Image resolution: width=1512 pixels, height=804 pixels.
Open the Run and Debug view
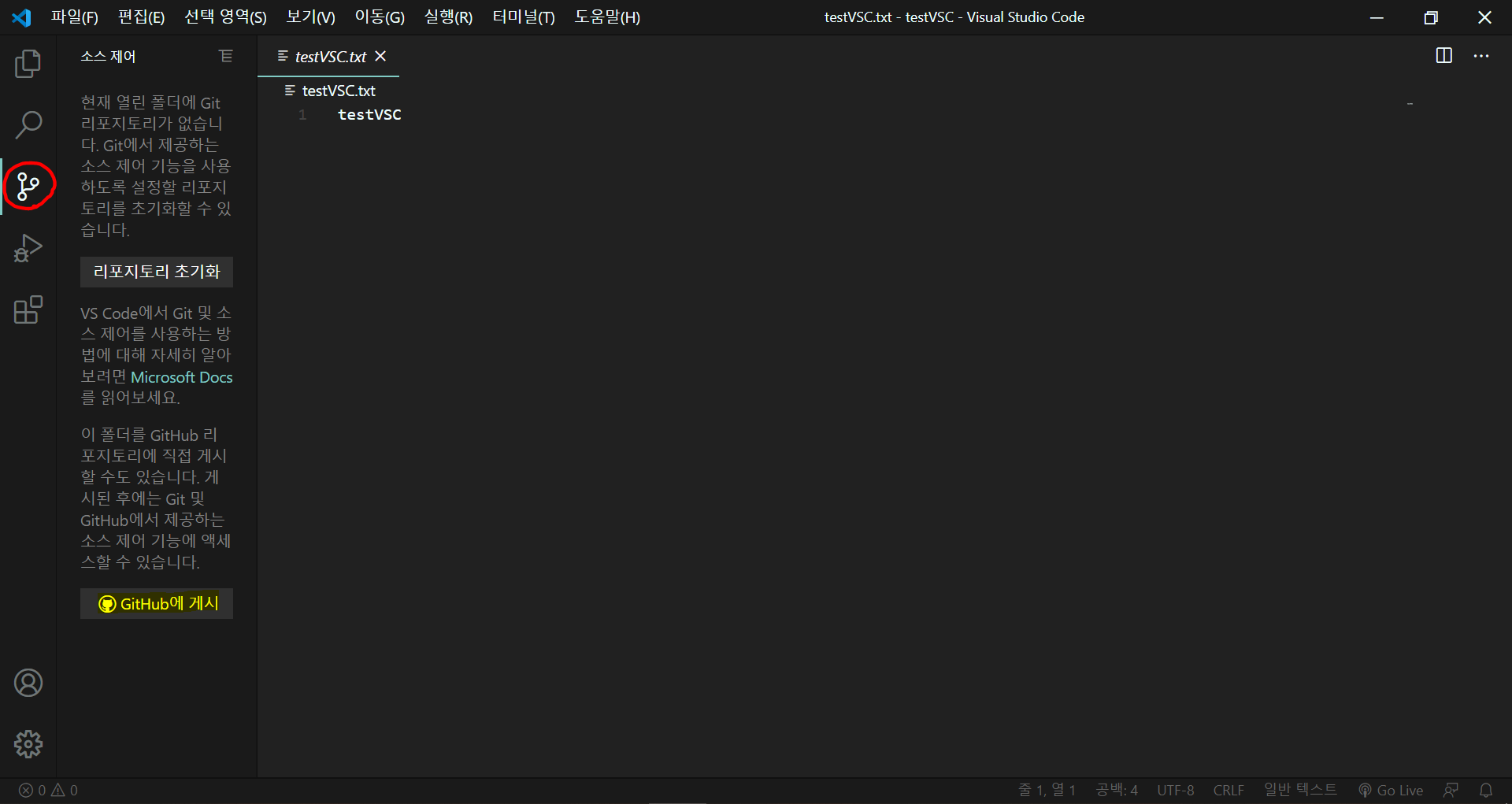(28, 248)
